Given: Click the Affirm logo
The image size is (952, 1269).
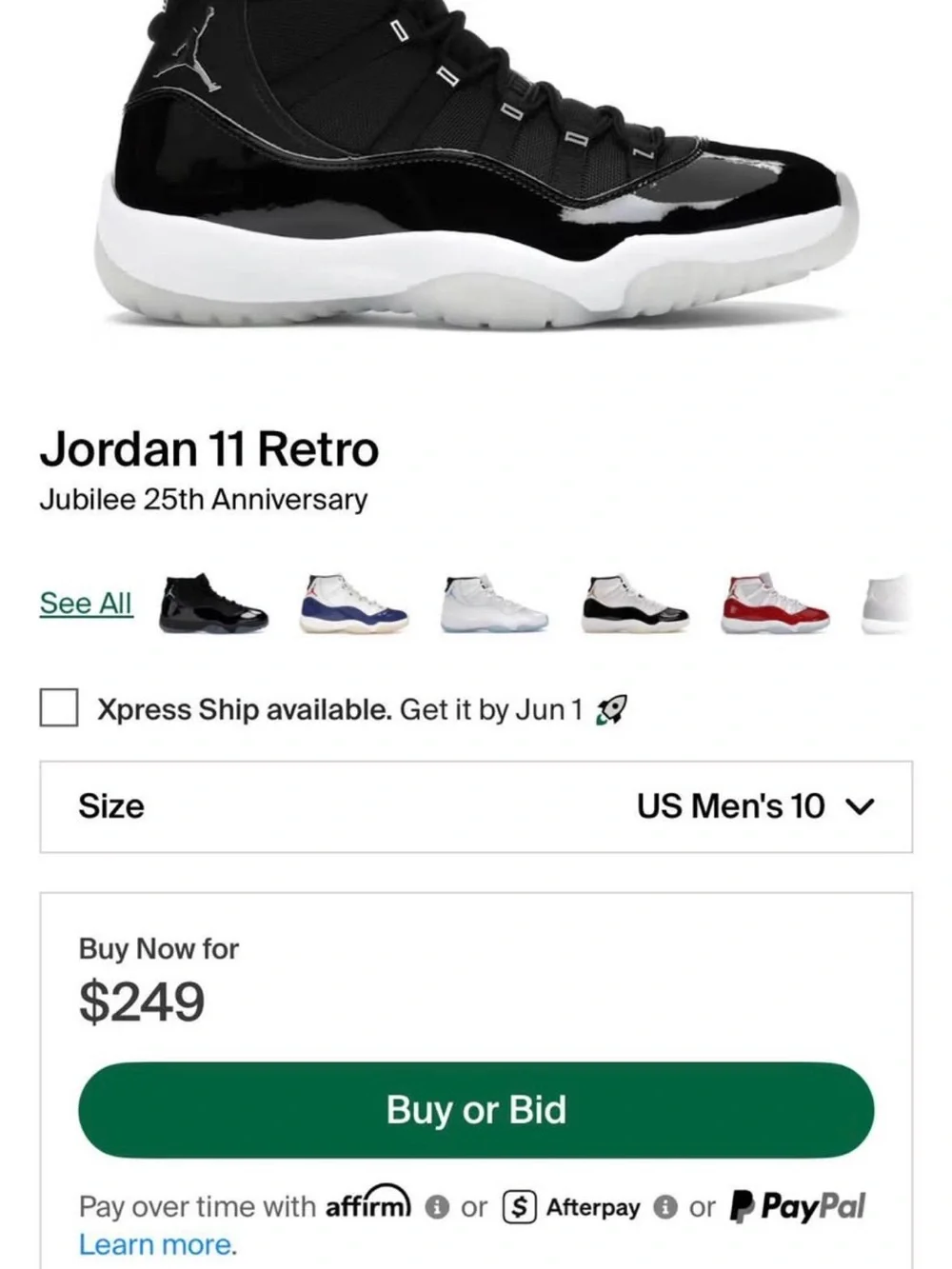Looking at the screenshot, I should pos(368,1202).
